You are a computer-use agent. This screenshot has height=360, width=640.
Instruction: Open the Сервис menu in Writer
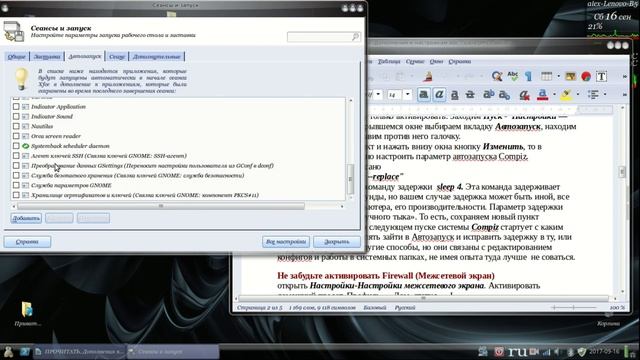pyautogui.click(x=415, y=62)
